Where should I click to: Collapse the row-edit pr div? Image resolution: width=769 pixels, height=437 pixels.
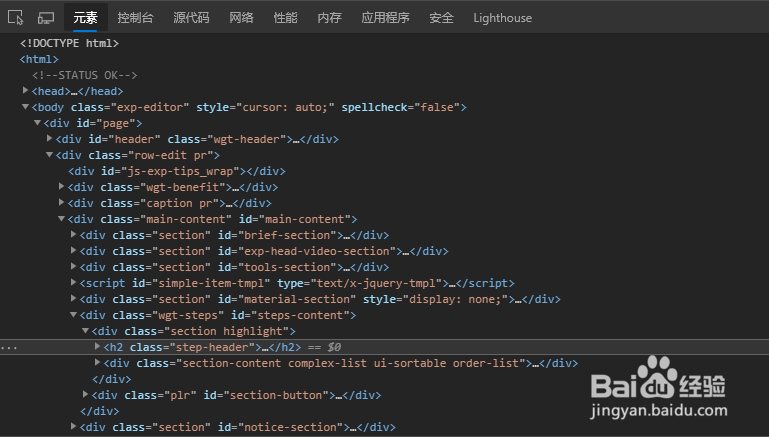pyautogui.click(x=50, y=155)
